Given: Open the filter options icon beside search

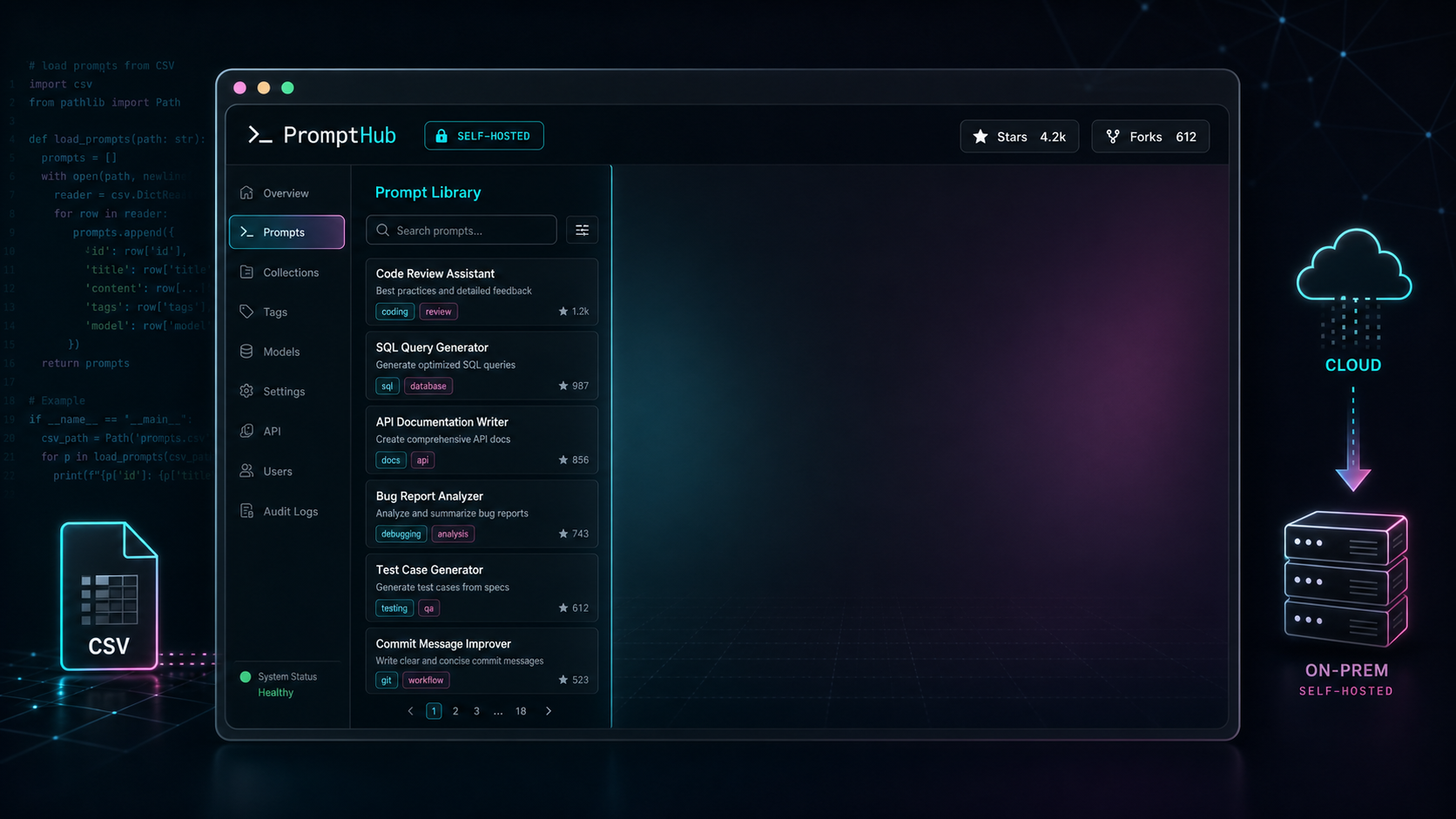Looking at the screenshot, I should pyautogui.click(x=582, y=231).
